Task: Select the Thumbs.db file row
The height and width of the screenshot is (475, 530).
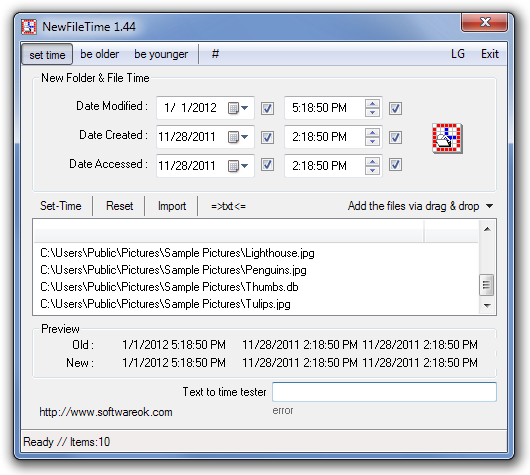Action: click(x=256, y=287)
